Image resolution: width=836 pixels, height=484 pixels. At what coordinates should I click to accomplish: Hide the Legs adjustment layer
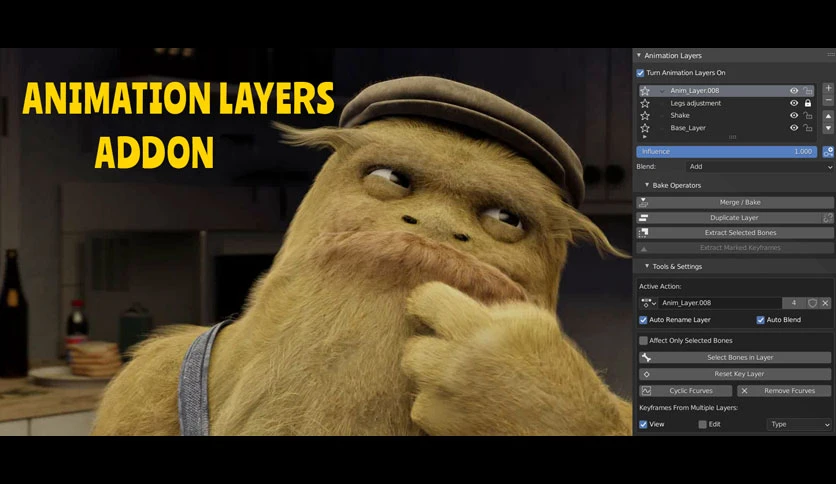click(x=794, y=103)
